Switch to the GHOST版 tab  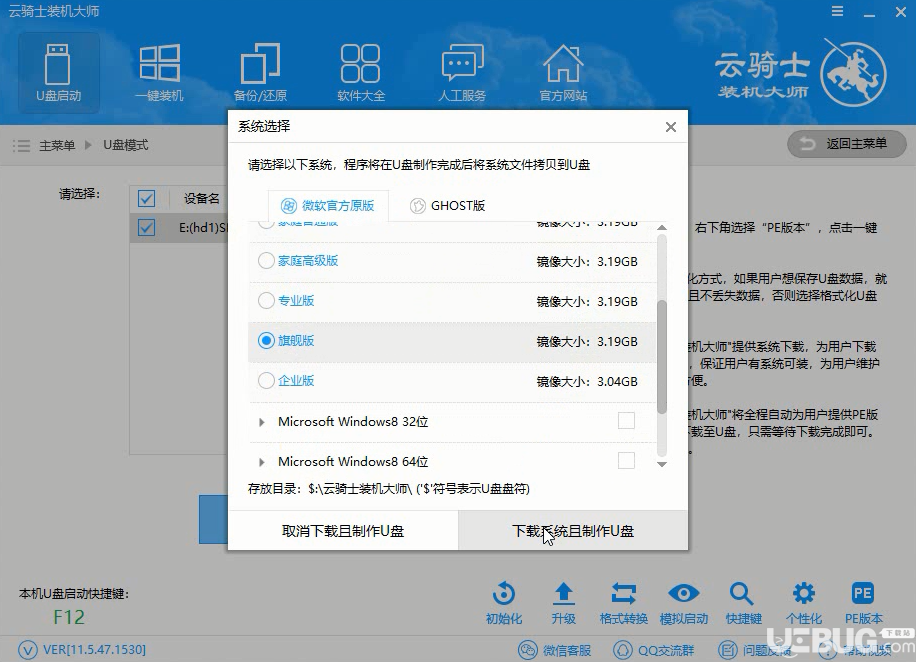[x=447, y=206]
